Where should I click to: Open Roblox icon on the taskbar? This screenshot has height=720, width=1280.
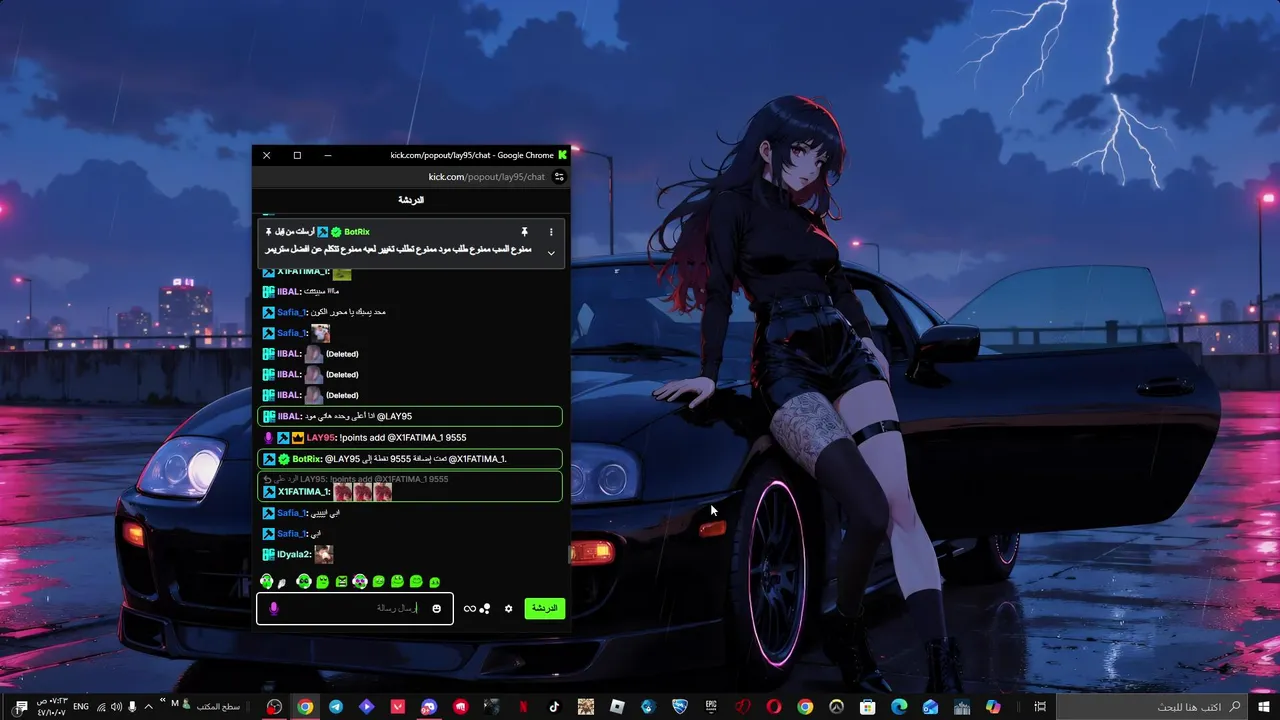(617, 707)
